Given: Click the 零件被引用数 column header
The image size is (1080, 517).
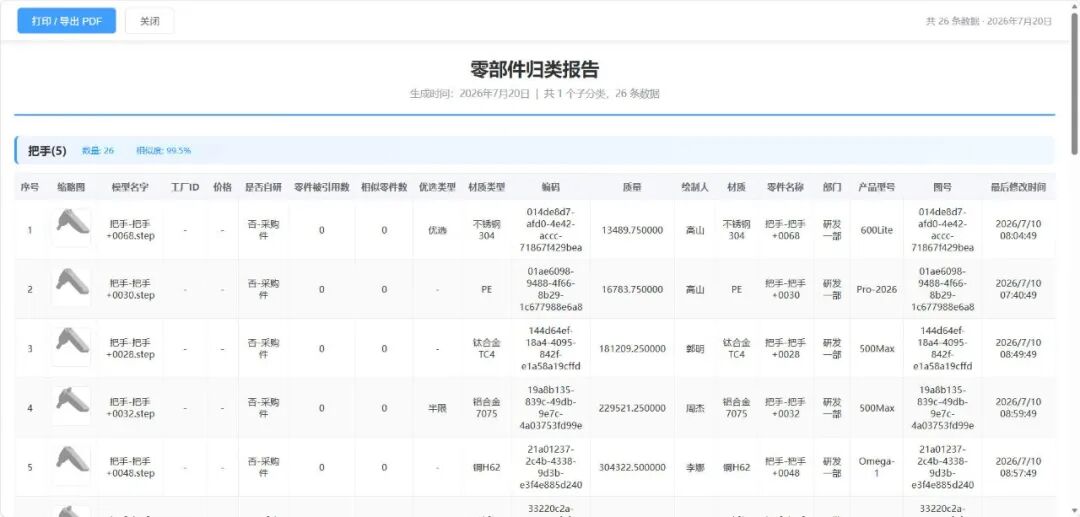Looking at the screenshot, I should pos(322,187).
